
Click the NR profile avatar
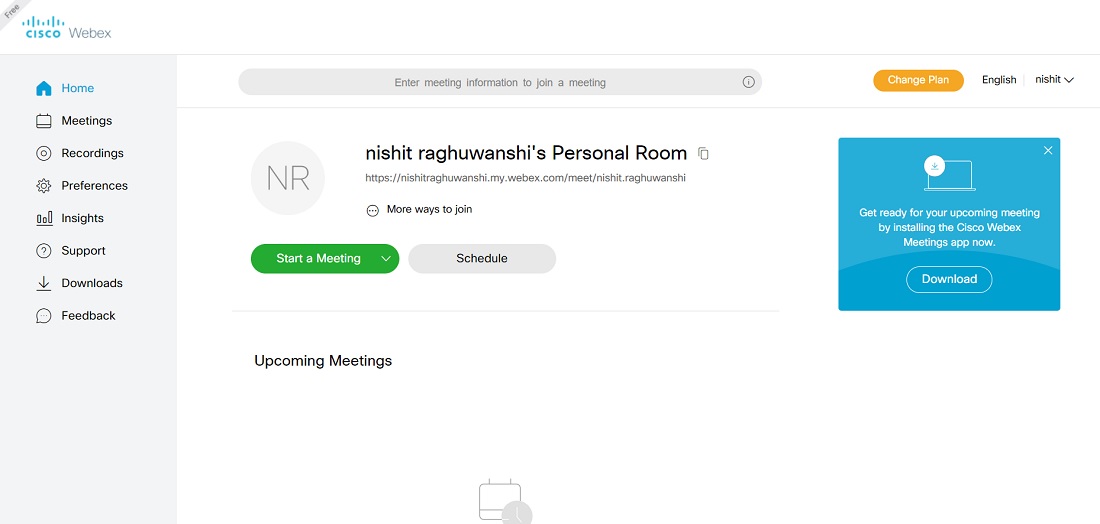[288, 178]
